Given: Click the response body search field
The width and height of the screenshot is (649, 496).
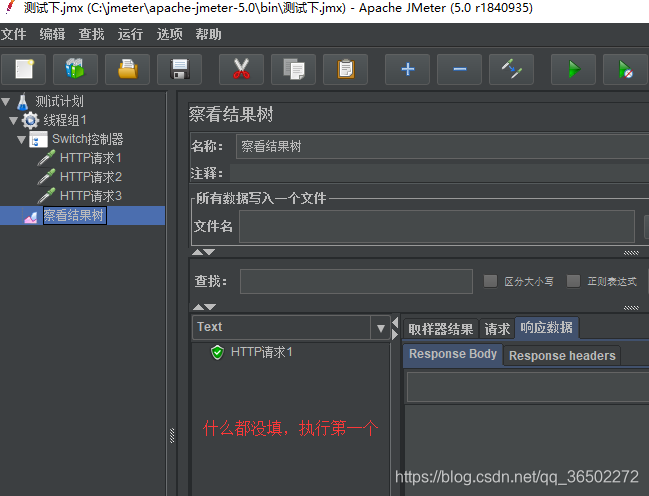Looking at the screenshot, I should 528,387.
